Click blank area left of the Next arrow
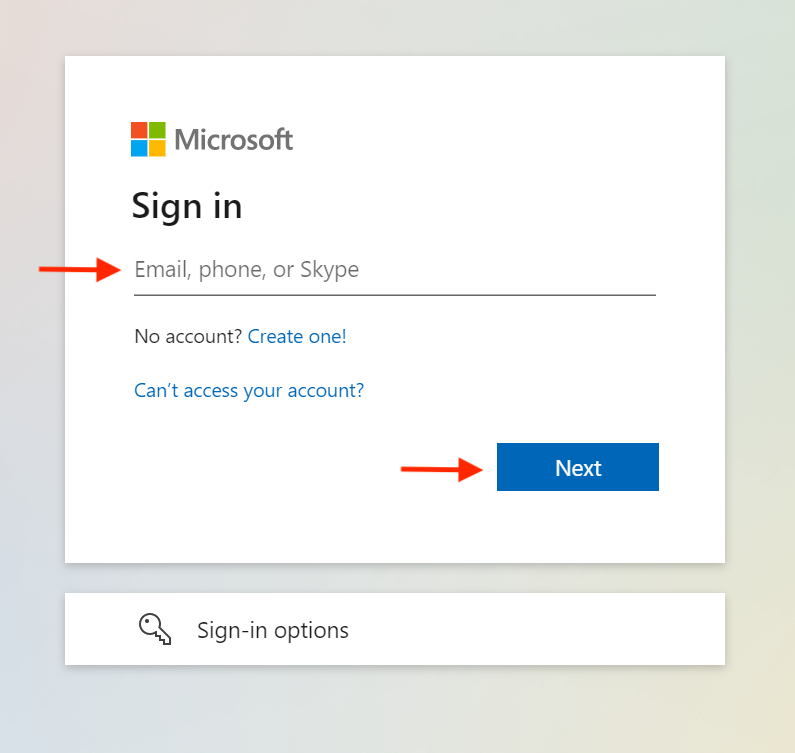The width and height of the screenshot is (795, 753). (x=250, y=470)
